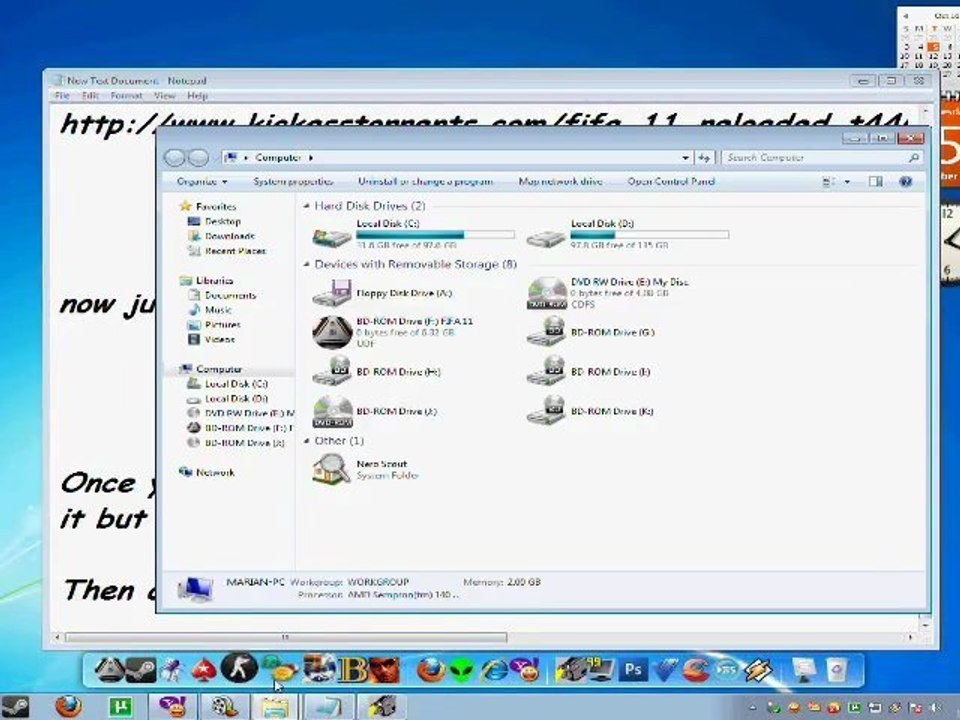Screen dimensions: 960x720
Task: Select the BD-ROM Drive (I:) icon
Action: coord(546,372)
